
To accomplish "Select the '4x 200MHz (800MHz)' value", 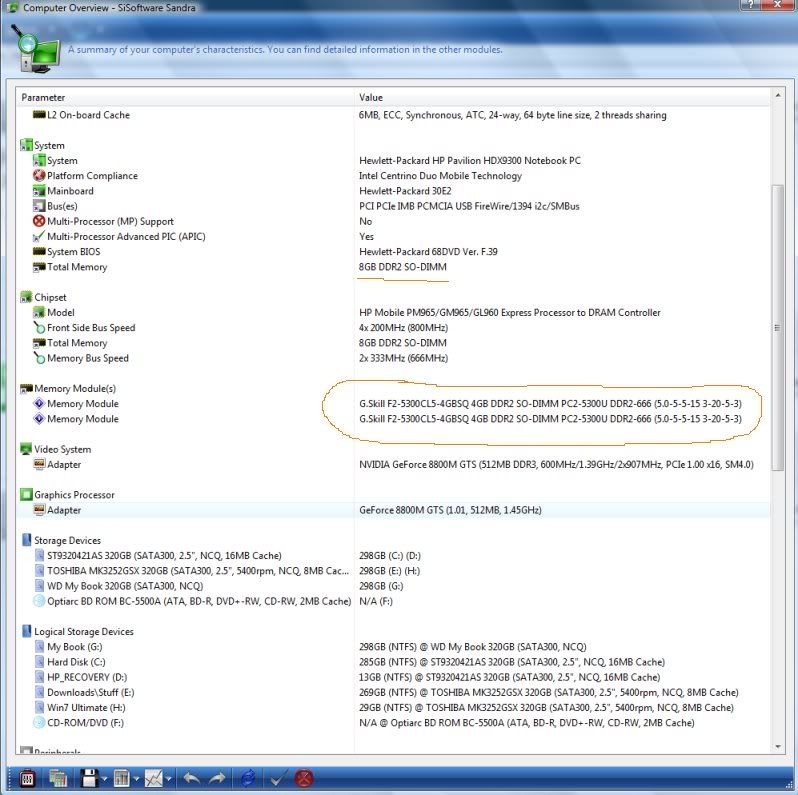I will point(404,327).
